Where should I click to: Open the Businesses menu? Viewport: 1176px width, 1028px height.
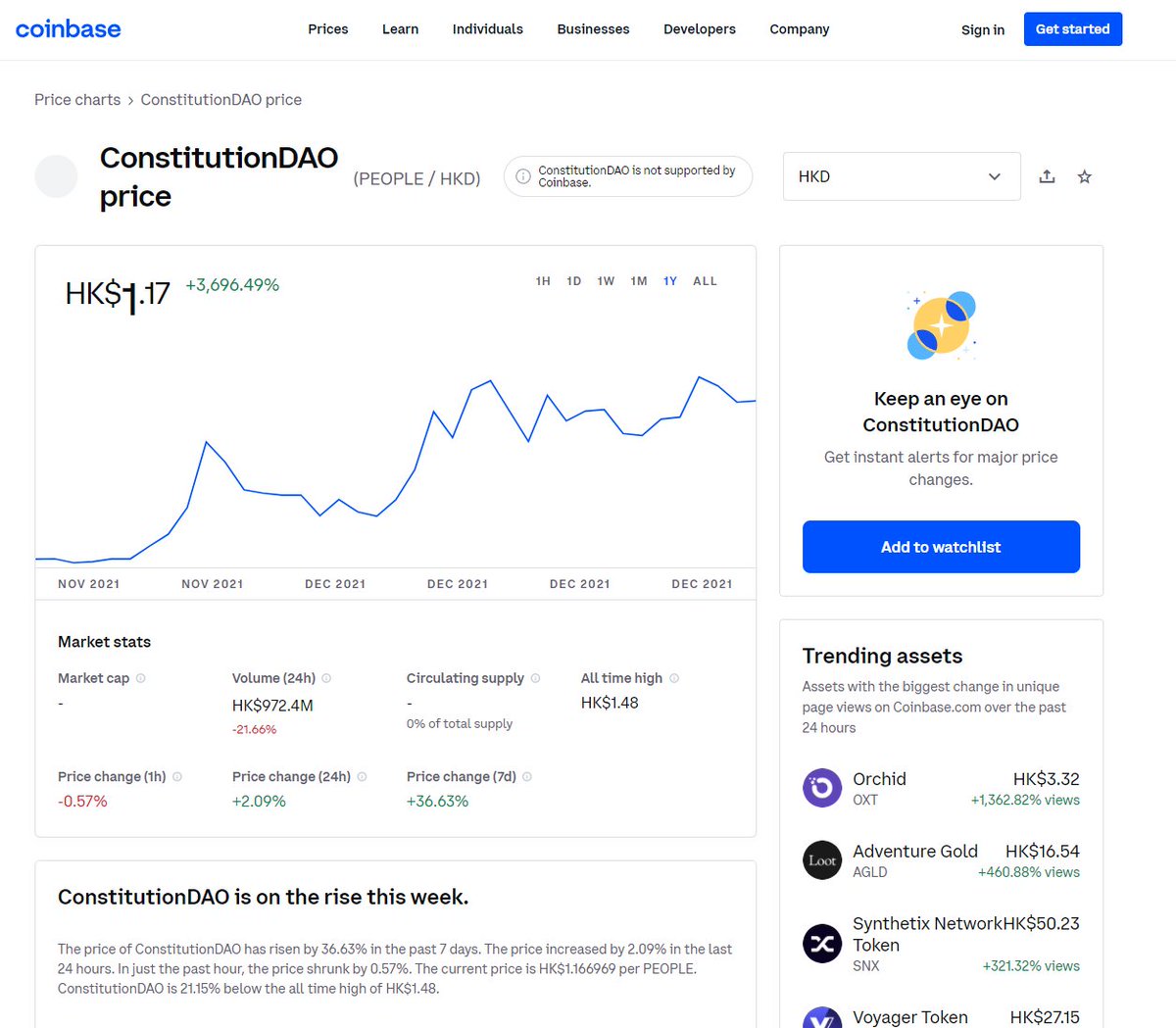tap(593, 29)
